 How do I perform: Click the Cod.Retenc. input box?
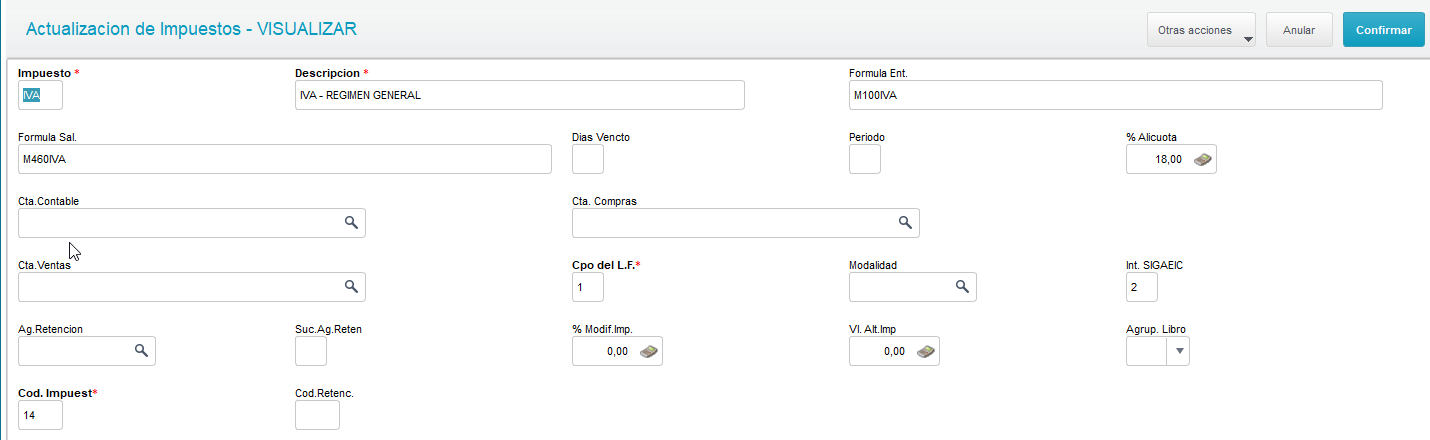click(318, 415)
